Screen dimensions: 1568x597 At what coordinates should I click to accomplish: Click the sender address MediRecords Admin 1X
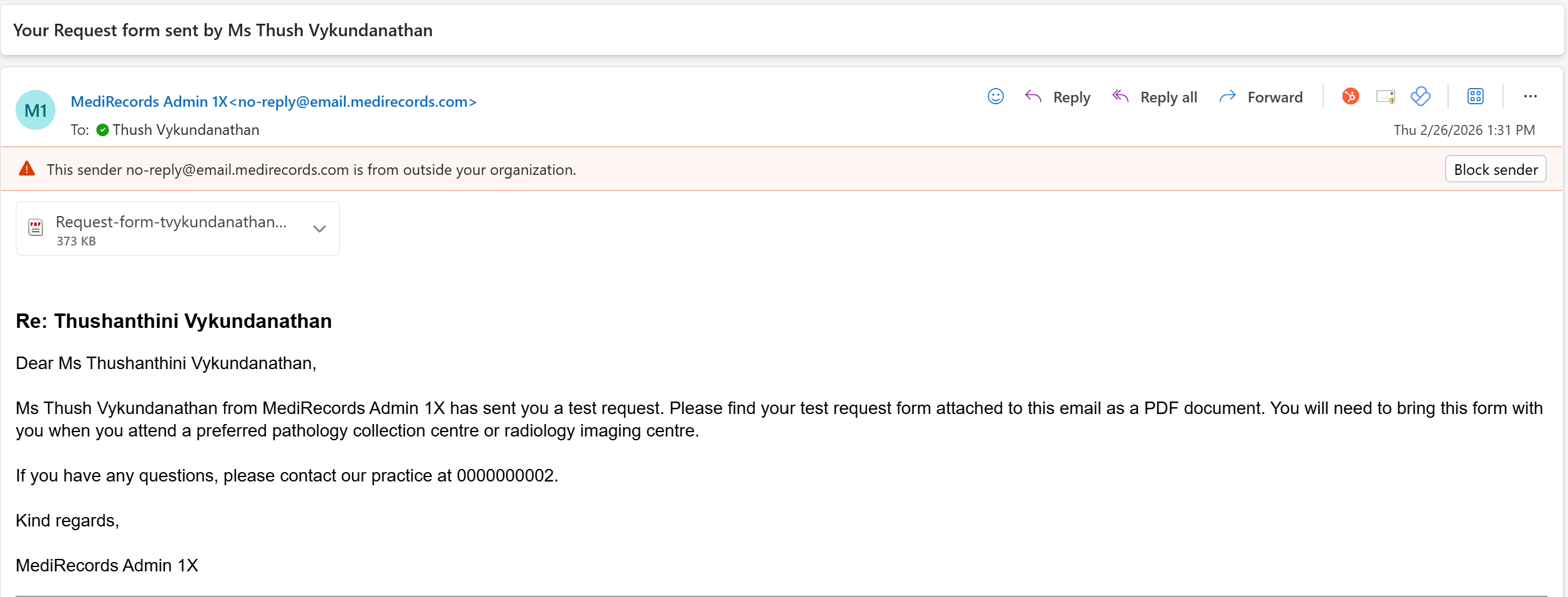pos(273,101)
